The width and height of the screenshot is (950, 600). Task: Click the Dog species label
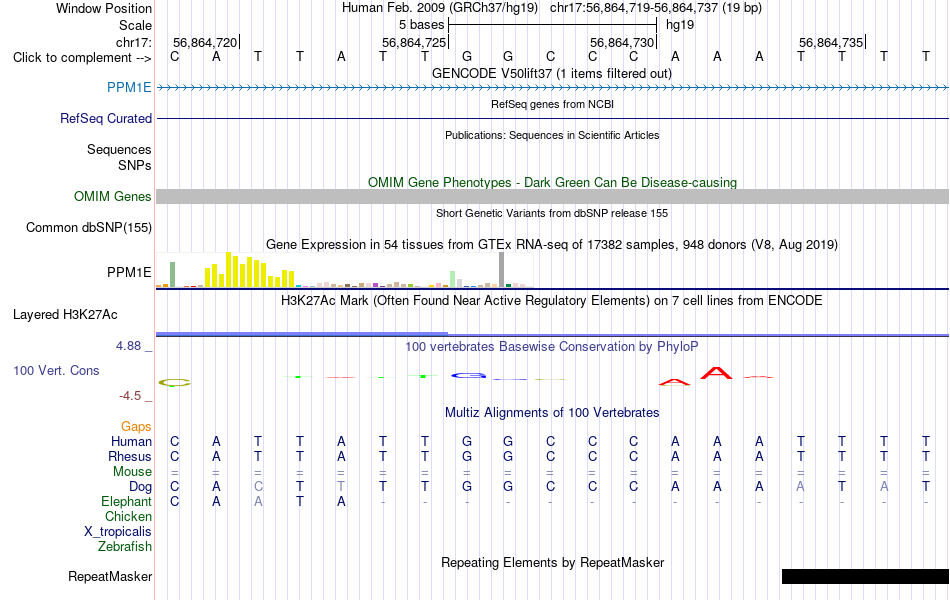[x=141, y=487]
